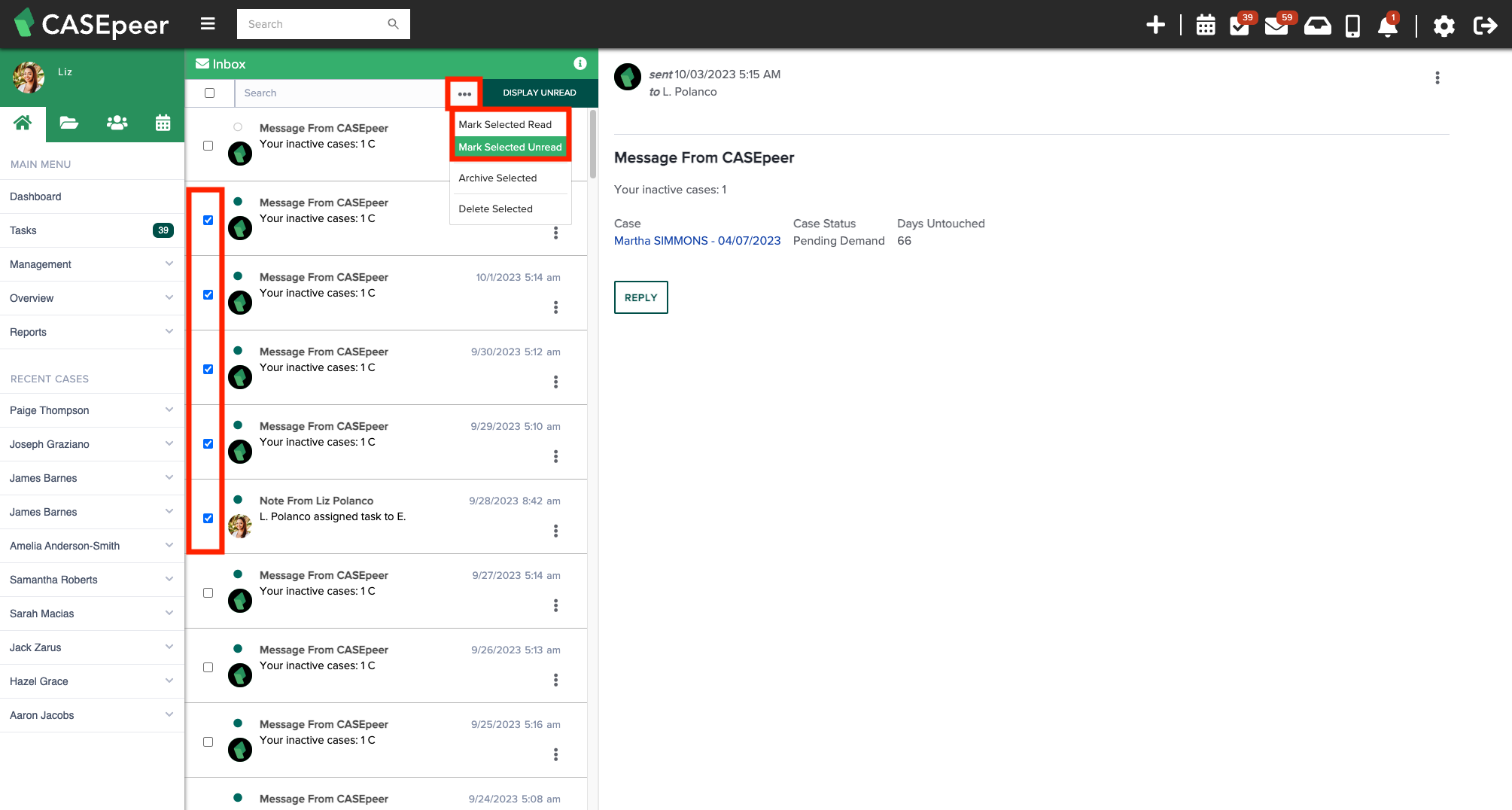Check the 9/25/2023 message checkbox
Image resolution: width=1512 pixels, height=810 pixels.
208,742
